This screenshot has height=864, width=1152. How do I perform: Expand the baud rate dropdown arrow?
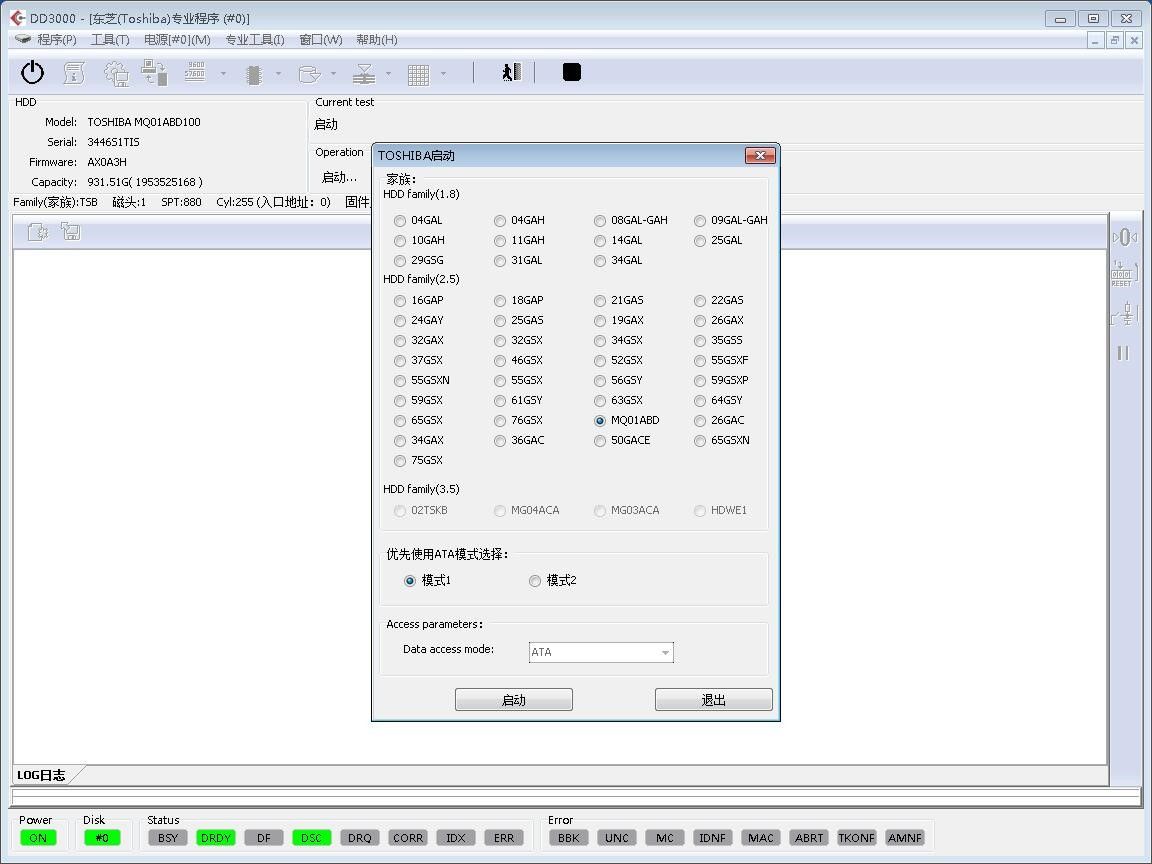pyautogui.click(x=223, y=73)
